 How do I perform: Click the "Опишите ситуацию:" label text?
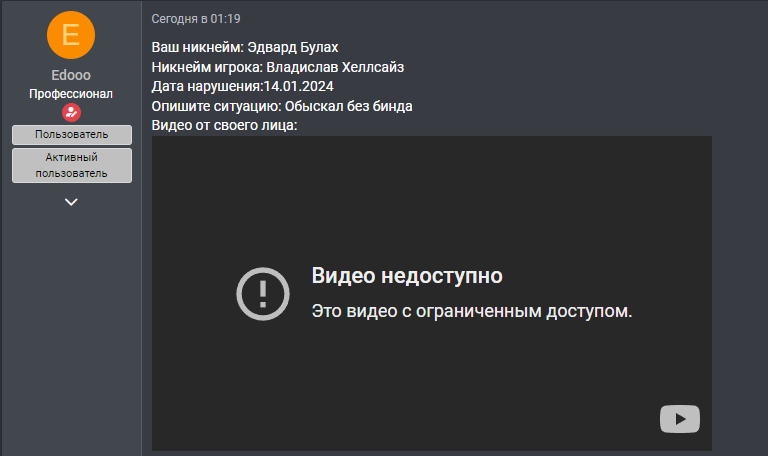216,106
